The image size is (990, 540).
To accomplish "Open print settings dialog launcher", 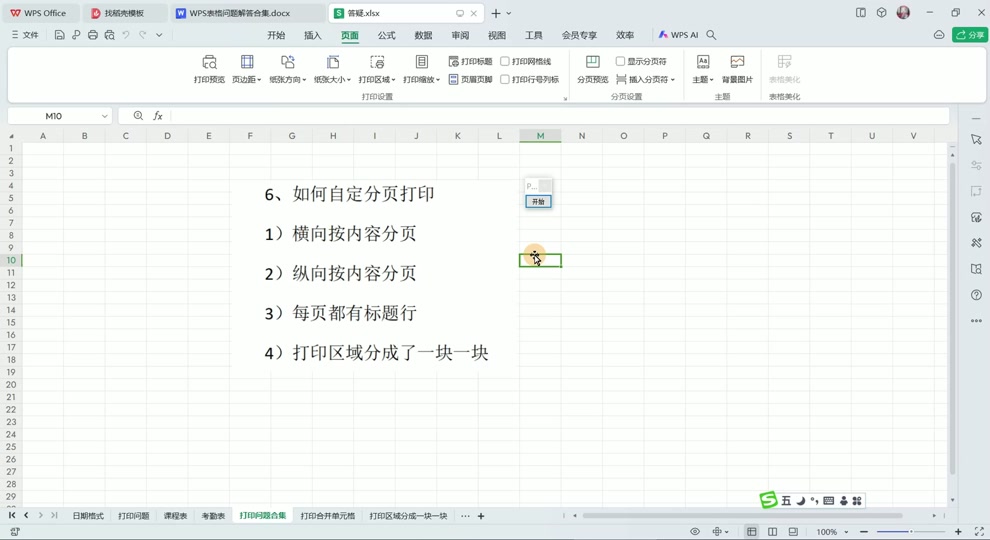I will [565, 98].
